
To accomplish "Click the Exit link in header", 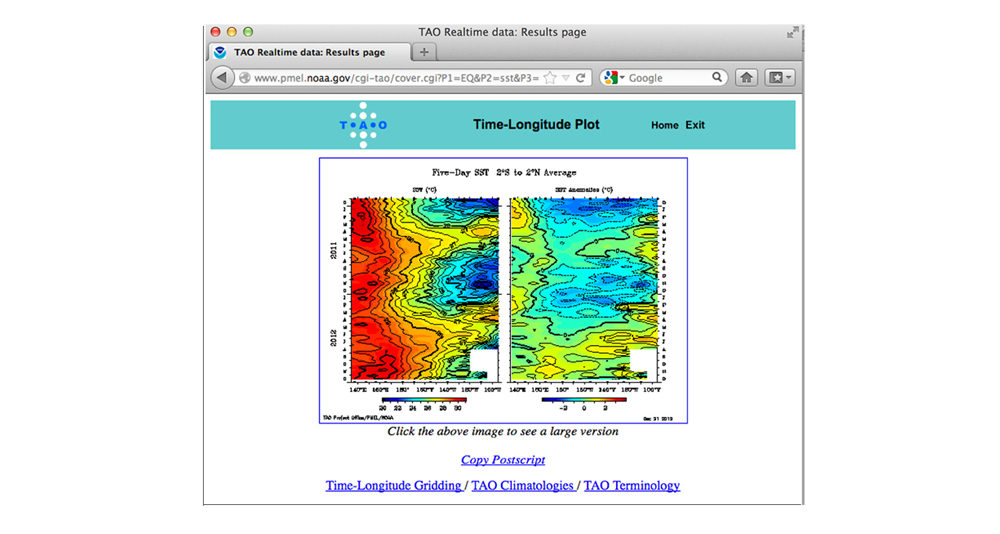I will tap(695, 125).
